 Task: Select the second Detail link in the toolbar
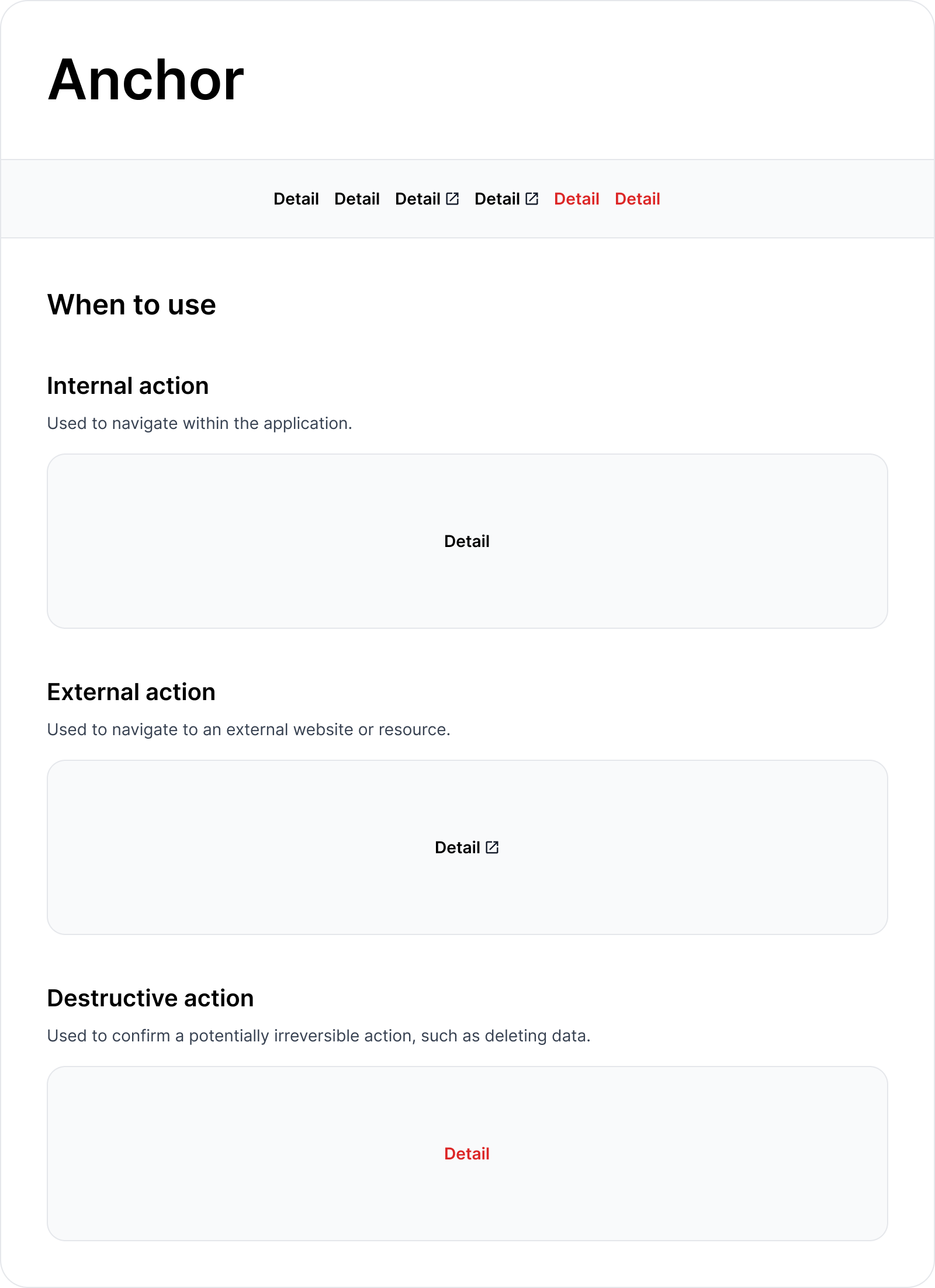tap(357, 199)
